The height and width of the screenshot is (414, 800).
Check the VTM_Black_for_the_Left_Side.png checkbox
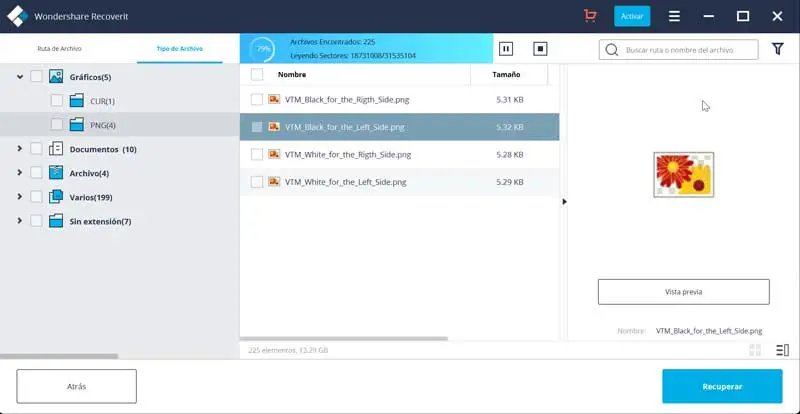[257, 127]
